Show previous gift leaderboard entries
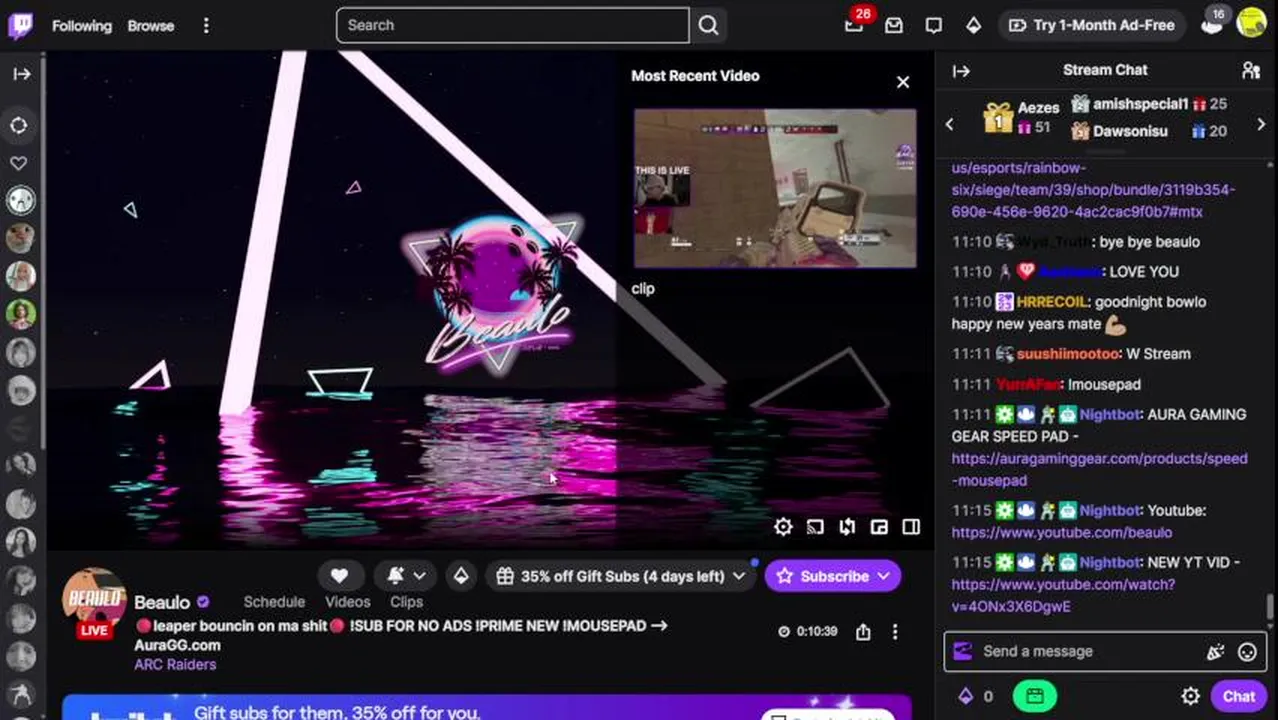Screen dimensions: 1278x720 [950, 125]
